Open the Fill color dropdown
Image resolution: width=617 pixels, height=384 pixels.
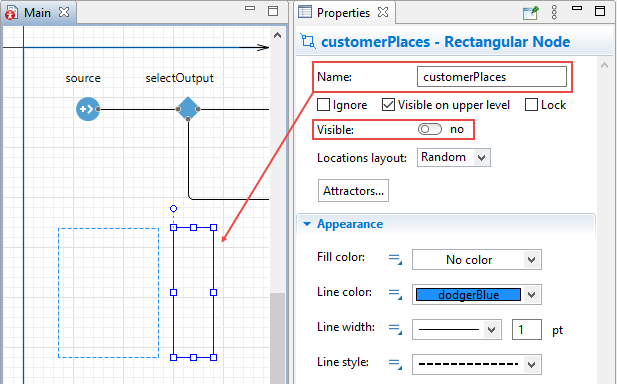click(x=477, y=260)
